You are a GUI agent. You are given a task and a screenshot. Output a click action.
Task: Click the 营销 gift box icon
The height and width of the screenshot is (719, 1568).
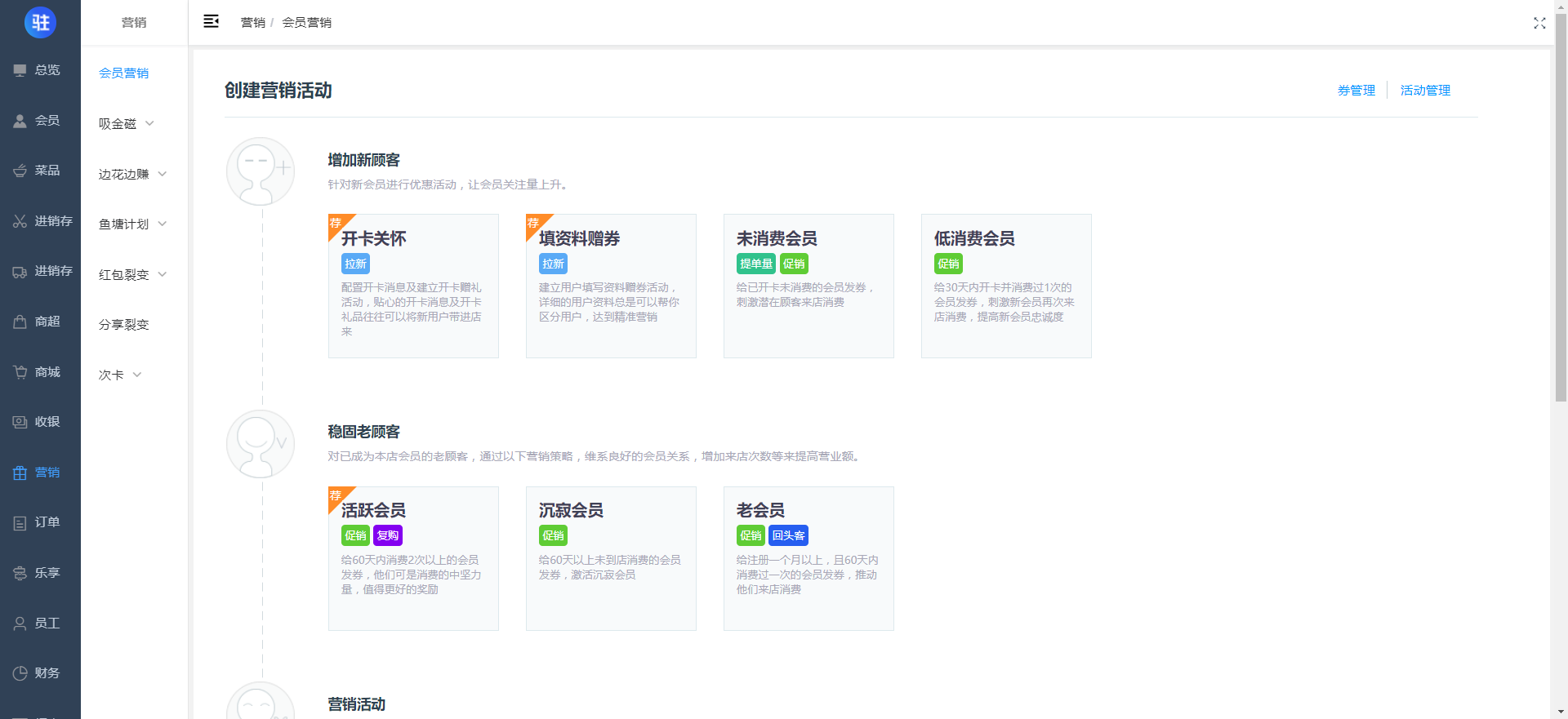point(20,473)
